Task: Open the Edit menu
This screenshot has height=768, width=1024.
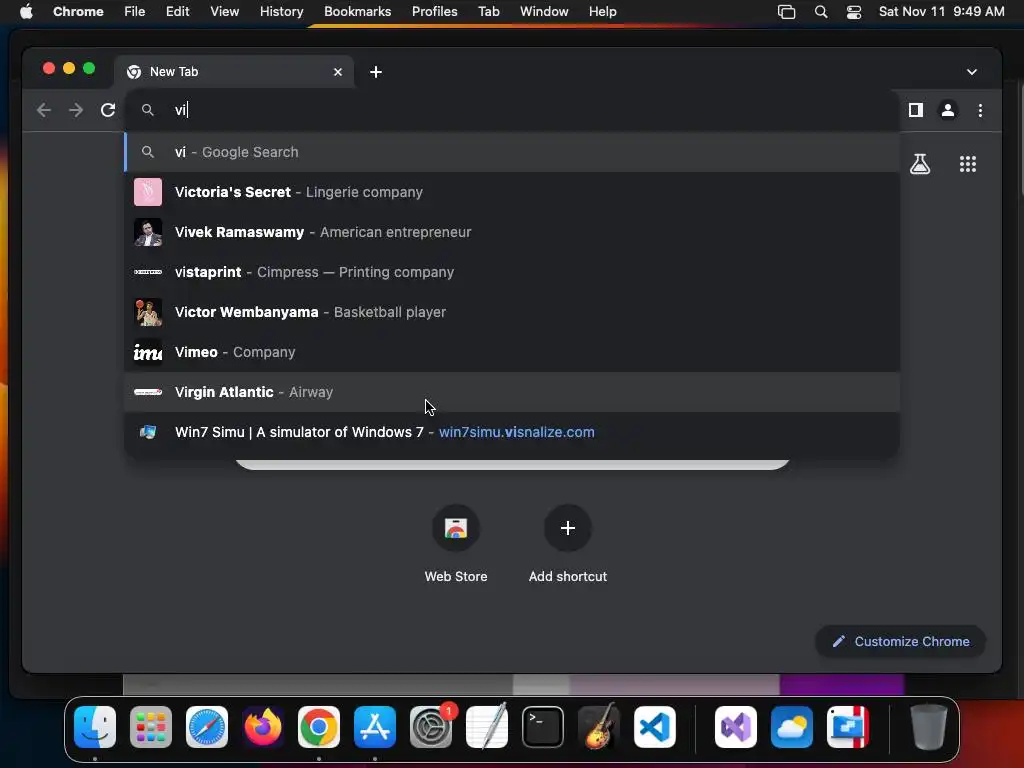Action: 177,12
